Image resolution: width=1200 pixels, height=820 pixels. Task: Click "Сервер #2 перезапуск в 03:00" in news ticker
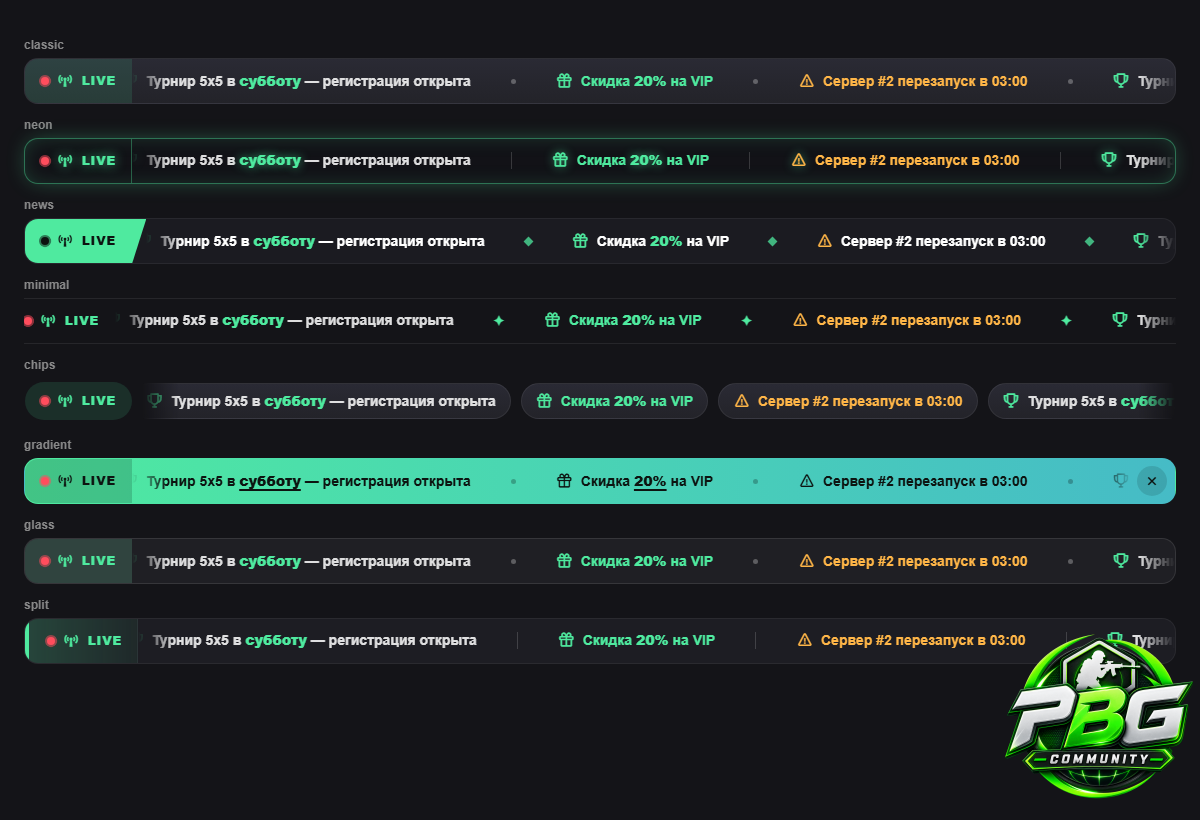943,241
